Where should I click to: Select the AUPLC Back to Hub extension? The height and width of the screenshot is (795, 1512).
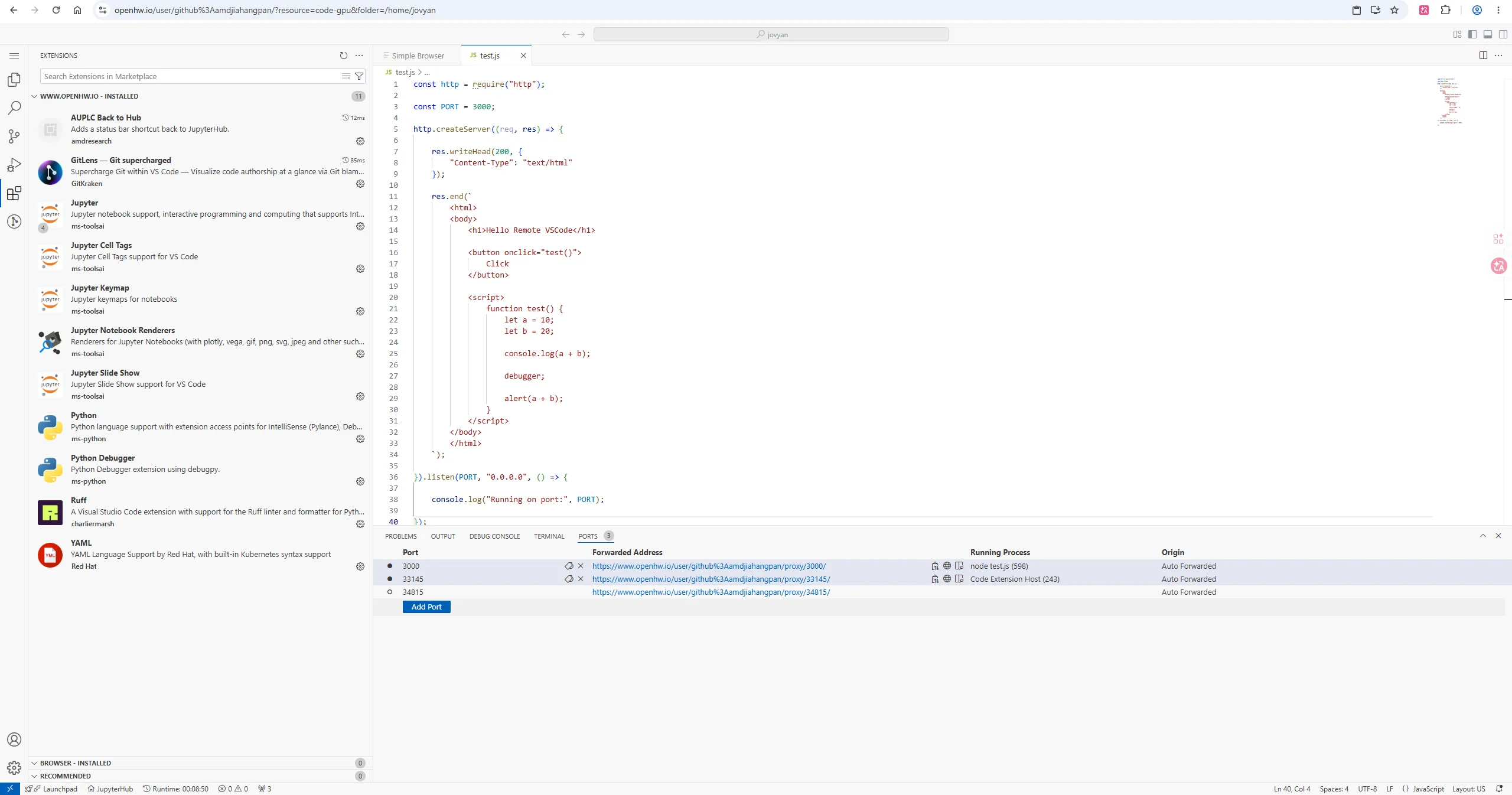pos(201,129)
